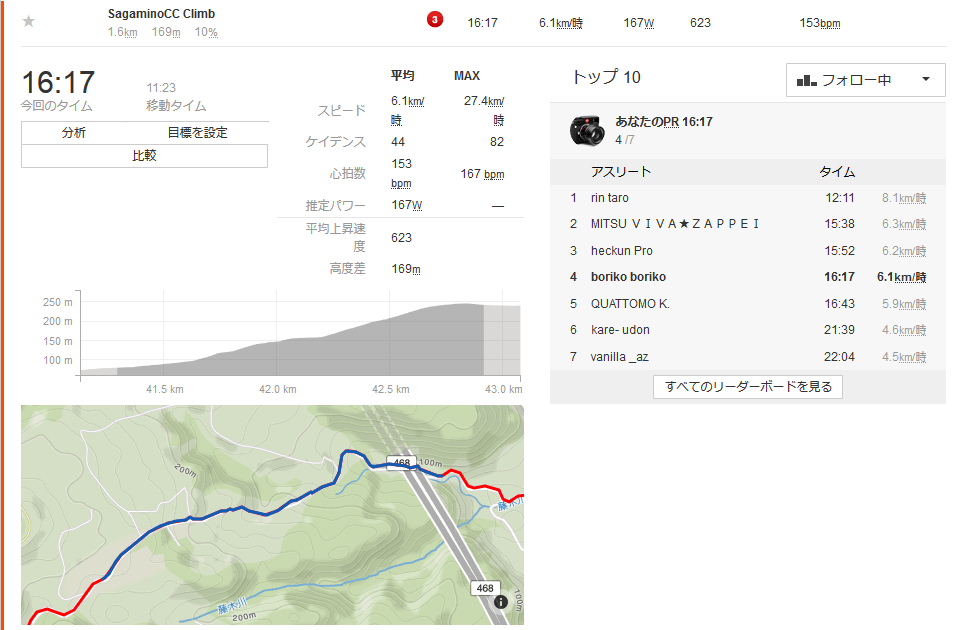Star the SagaminoCC Climb segment
The image size is (955, 630).
coord(29,22)
